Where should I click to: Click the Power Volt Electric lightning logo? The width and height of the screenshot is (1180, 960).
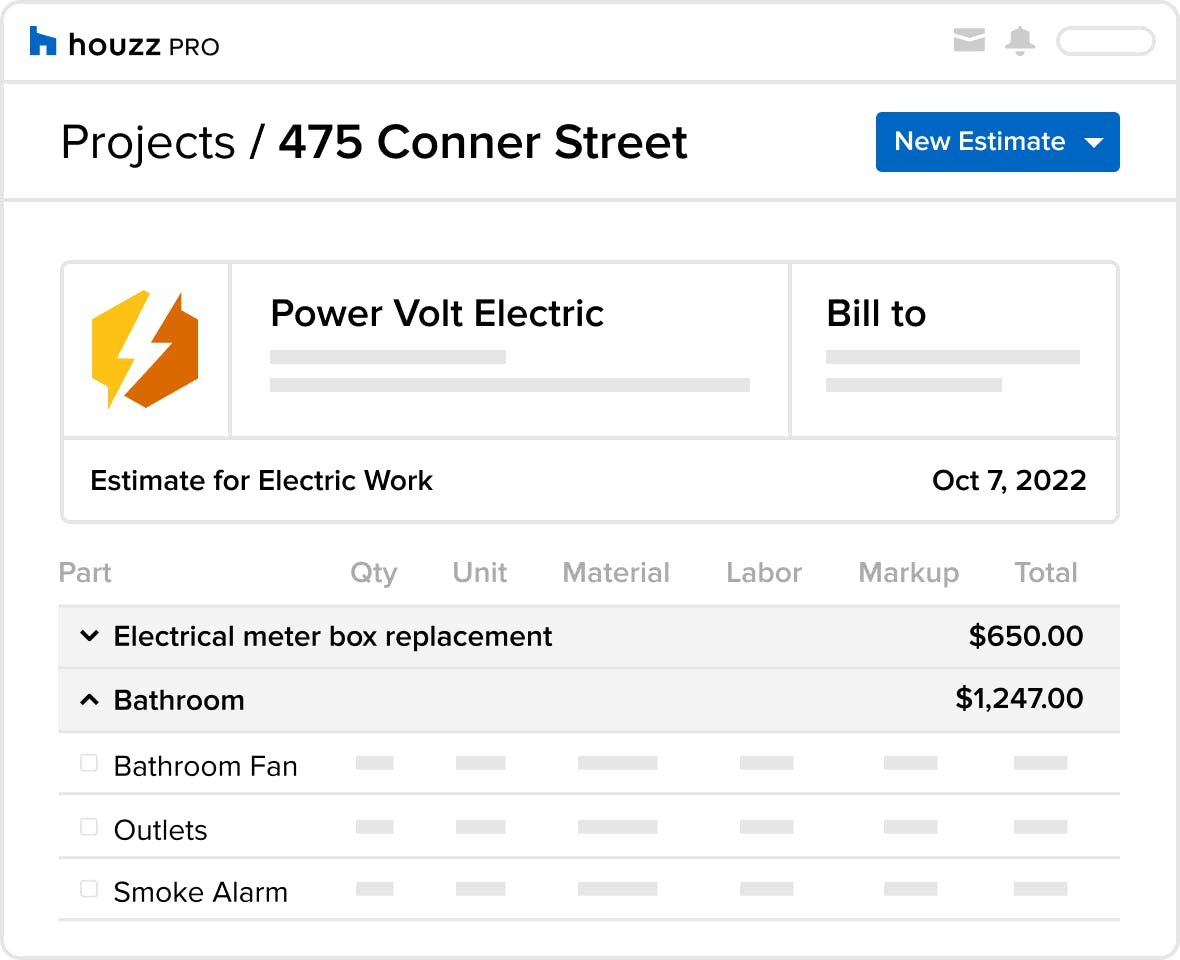click(144, 349)
